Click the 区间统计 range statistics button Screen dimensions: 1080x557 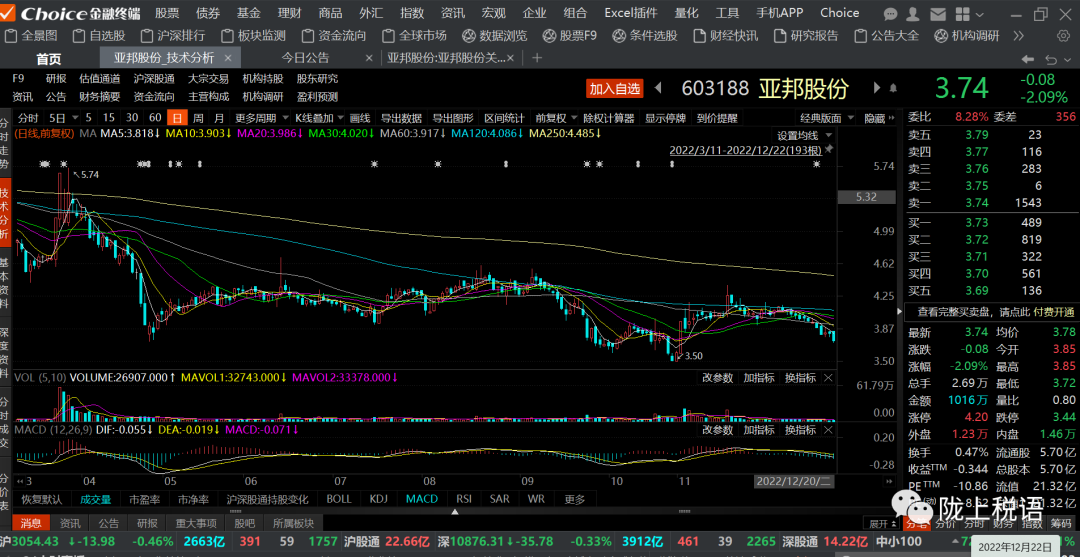coord(504,118)
